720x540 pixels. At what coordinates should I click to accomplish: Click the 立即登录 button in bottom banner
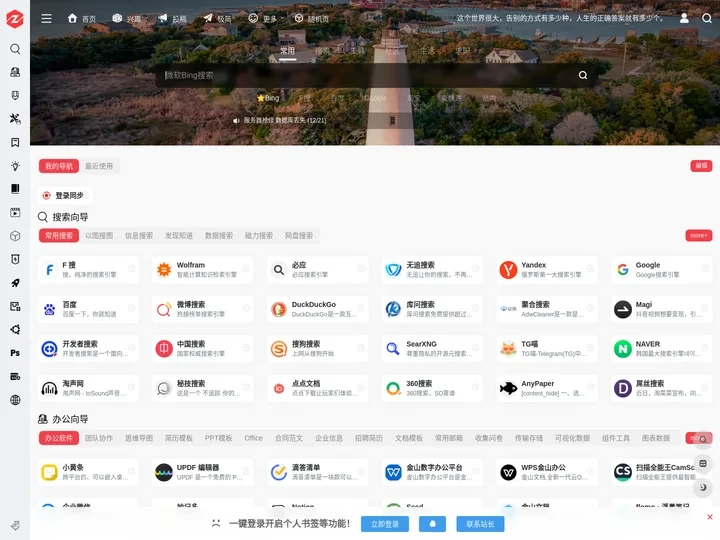(x=385, y=524)
